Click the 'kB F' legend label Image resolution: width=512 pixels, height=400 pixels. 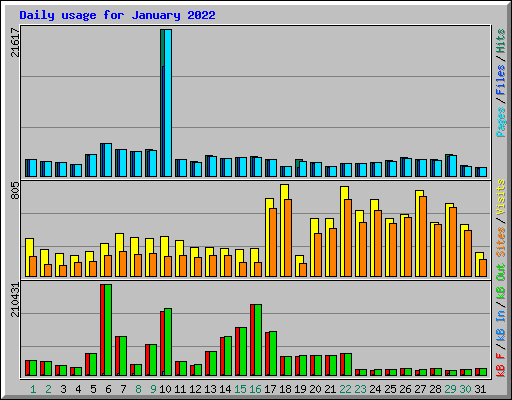click(x=501, y=365)
